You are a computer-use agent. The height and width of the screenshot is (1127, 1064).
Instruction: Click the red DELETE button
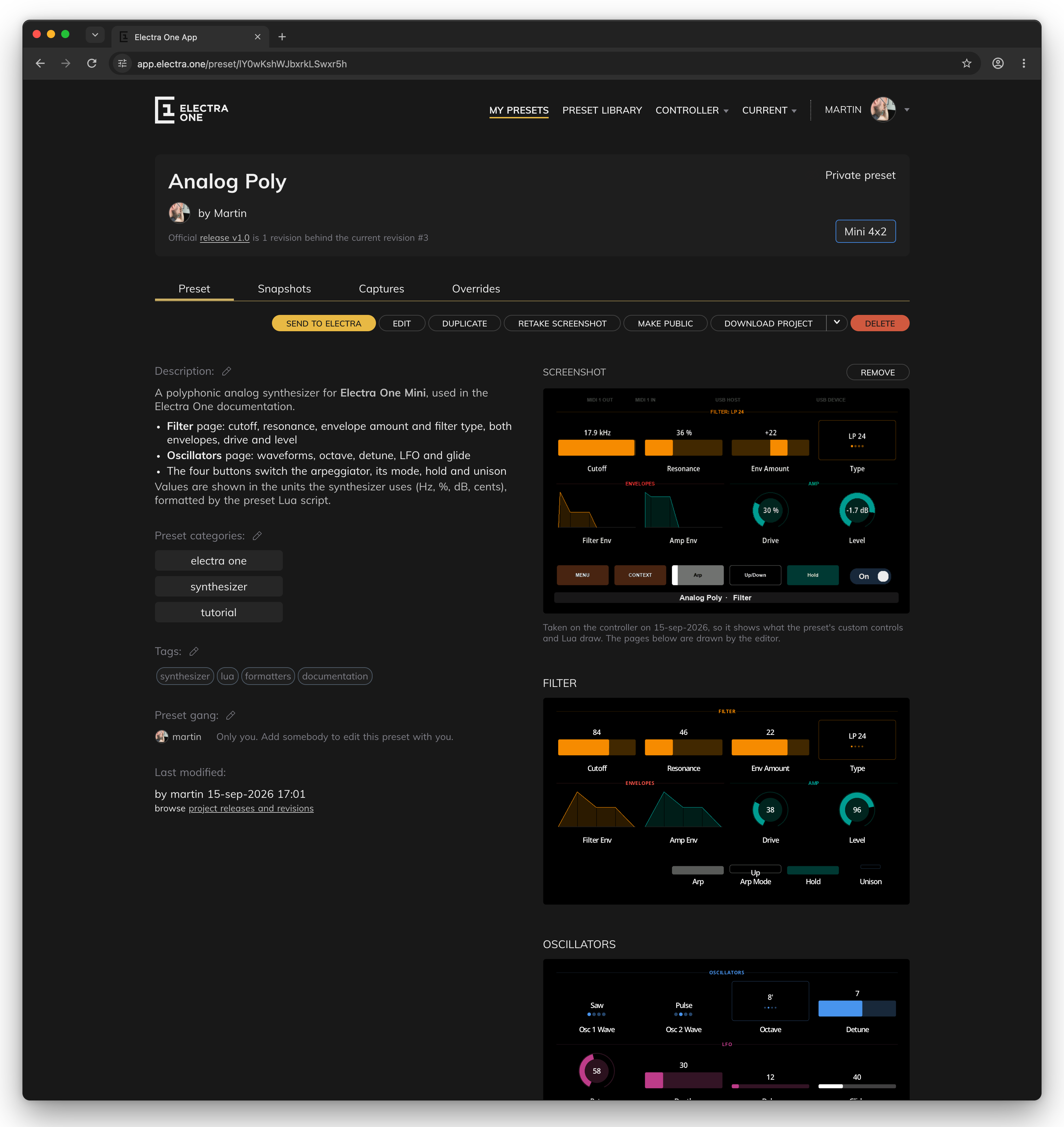click(x=880, y=323)
